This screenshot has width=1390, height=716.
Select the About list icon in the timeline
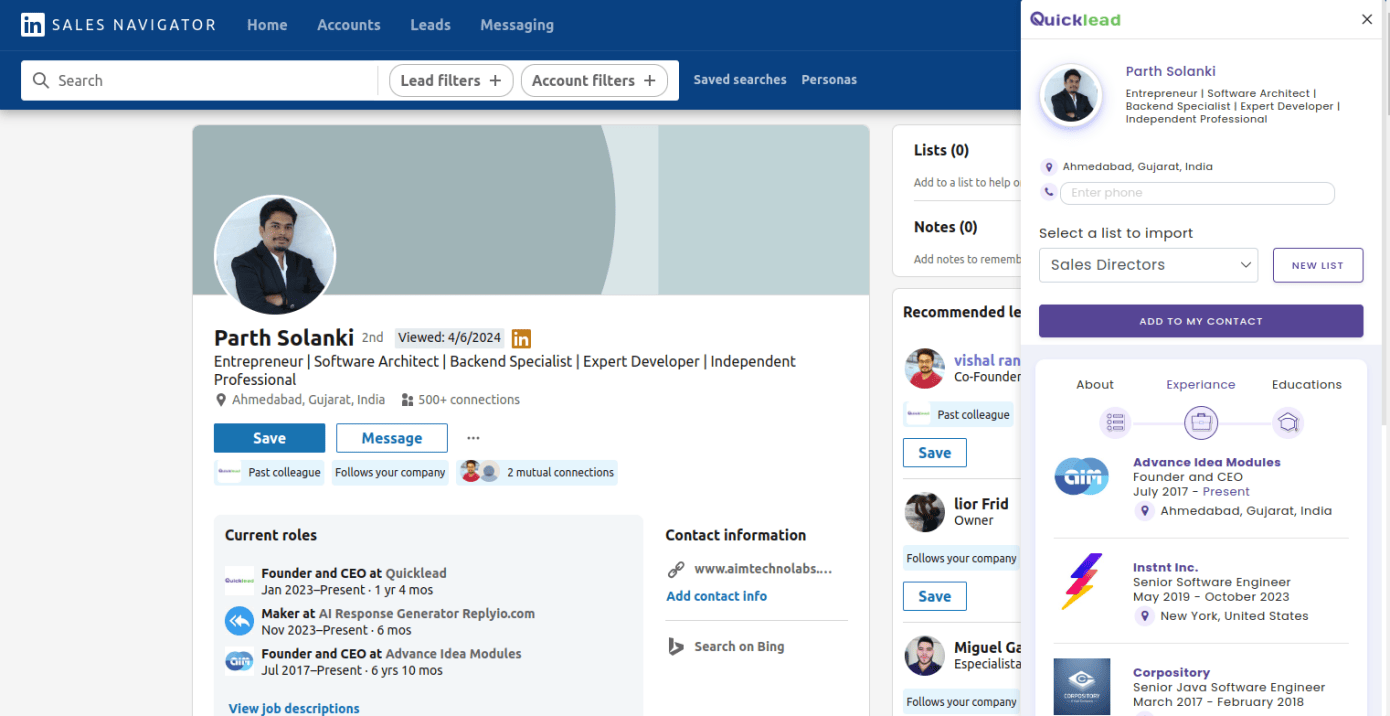click(1115, 423)
